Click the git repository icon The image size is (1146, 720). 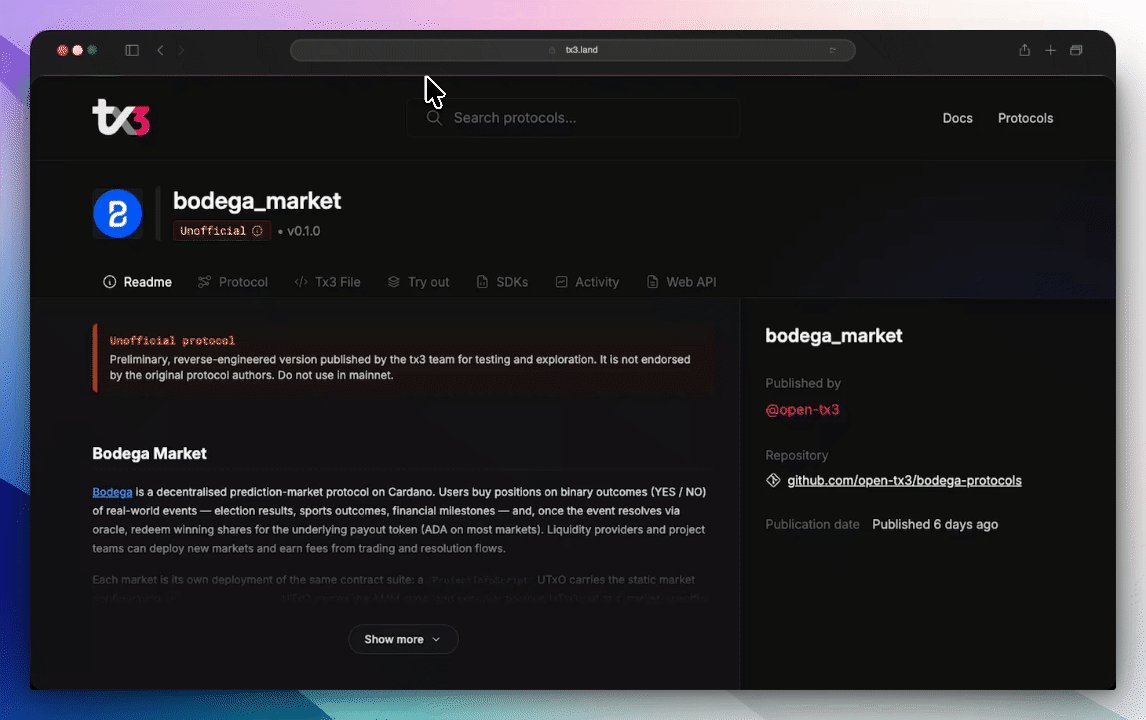tap(773, 480)
